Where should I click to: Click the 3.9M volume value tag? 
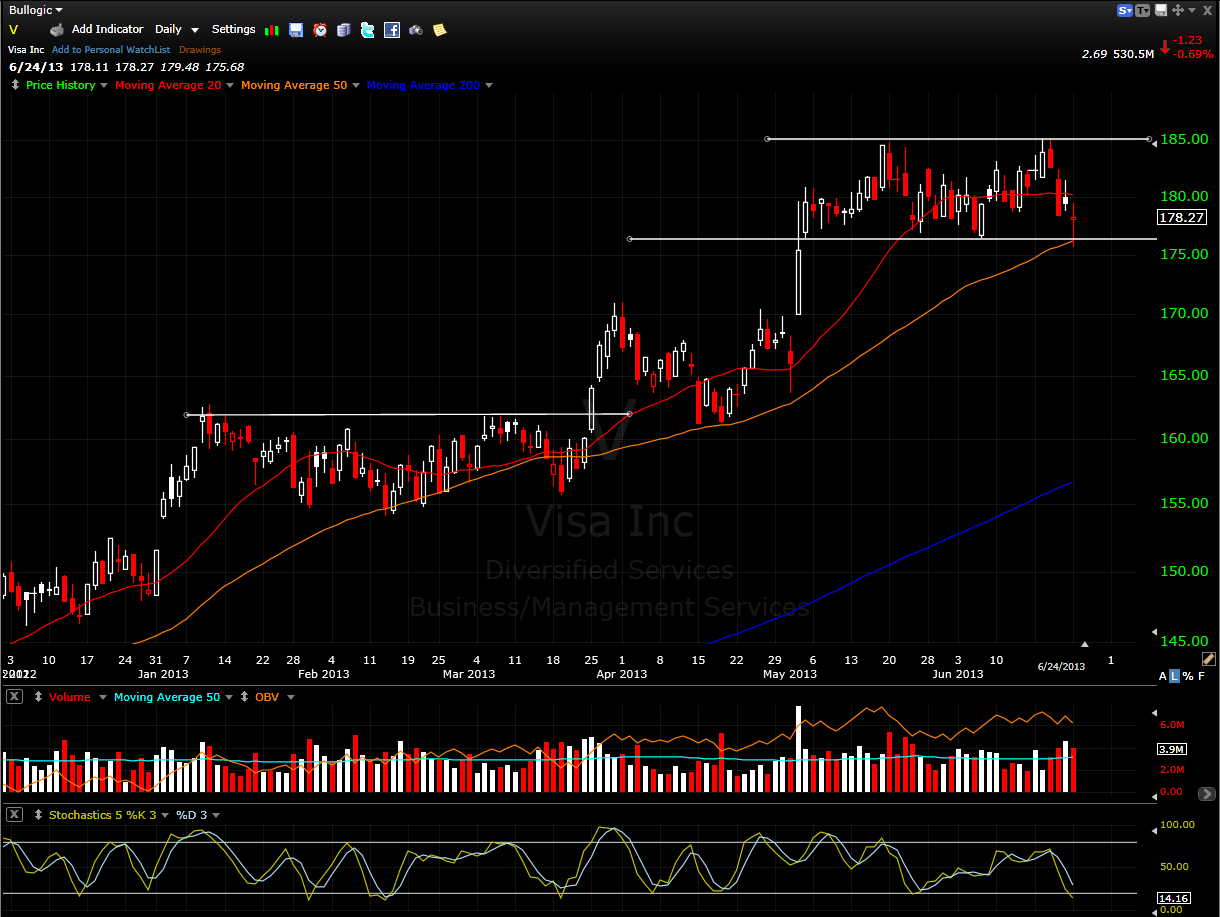pyautogui.click(x=1172, y=749)
